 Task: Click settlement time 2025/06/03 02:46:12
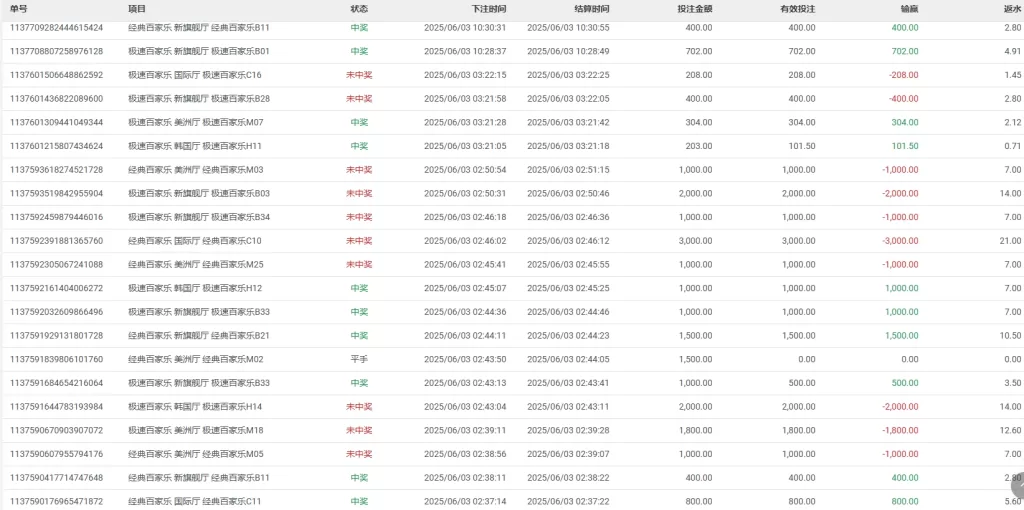click(568, 241)
